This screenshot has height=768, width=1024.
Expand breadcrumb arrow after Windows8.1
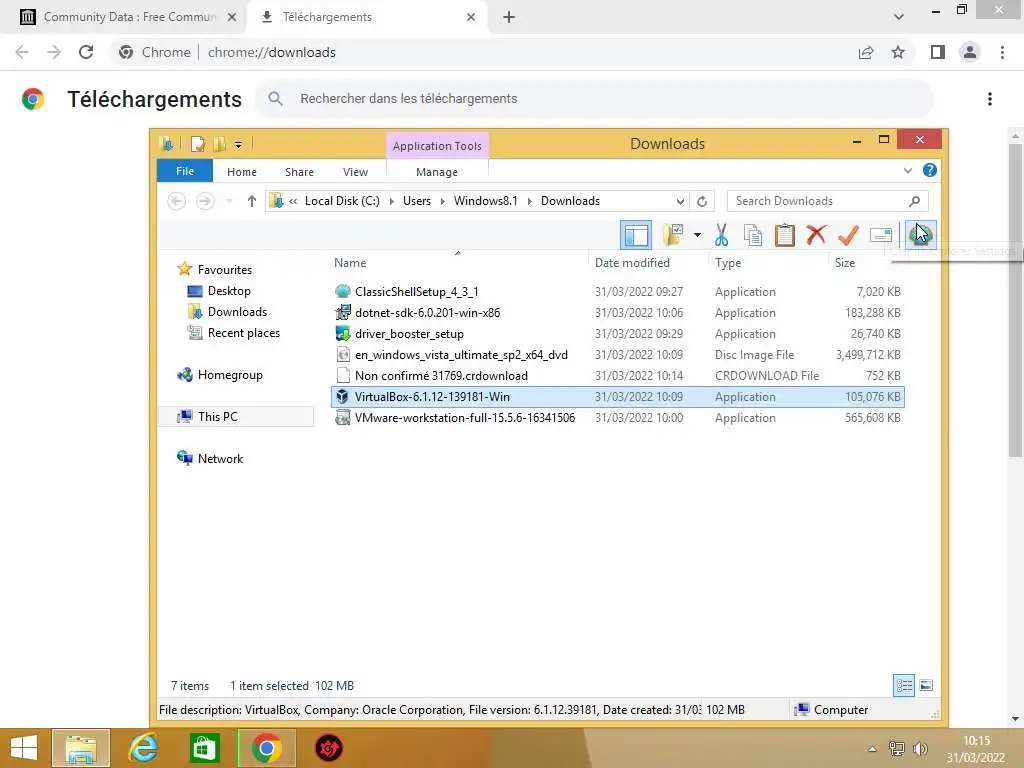click(530, 201)
